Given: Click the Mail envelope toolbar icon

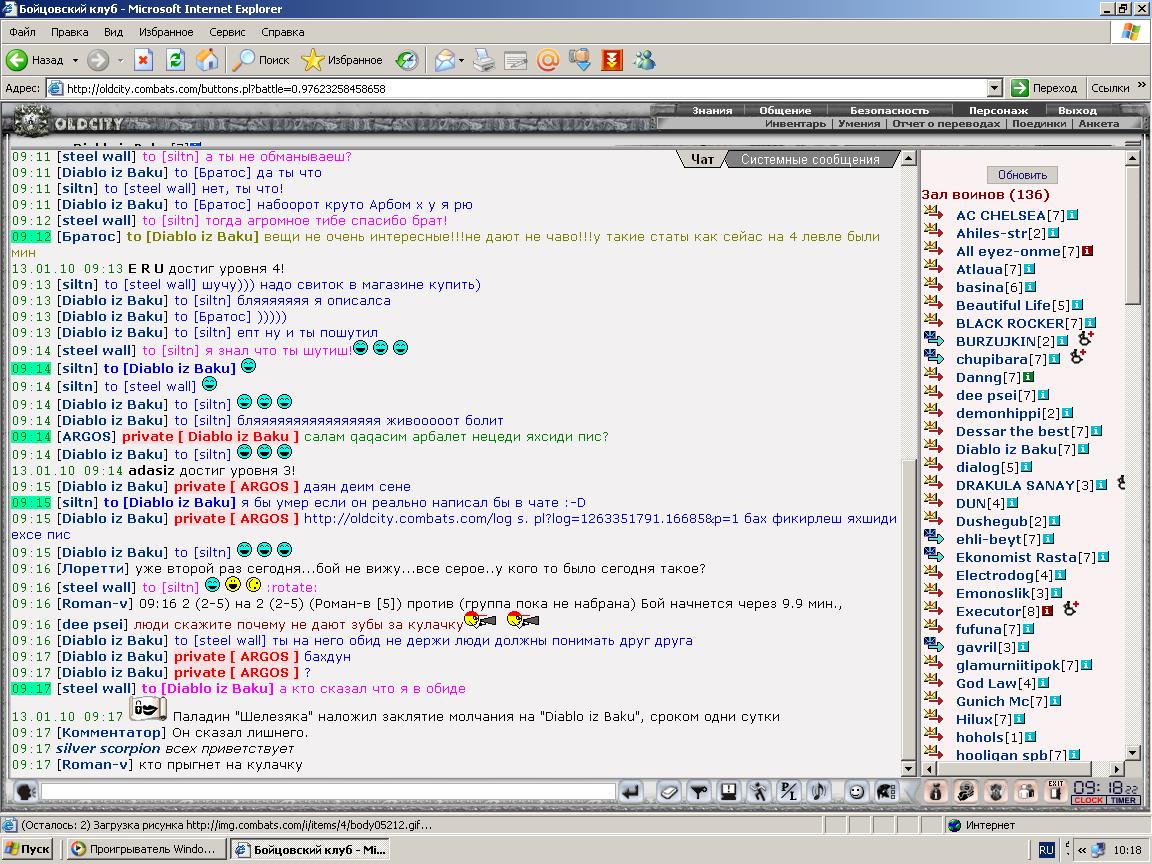Looking at the screenshot, I should (x=444, y=60).
